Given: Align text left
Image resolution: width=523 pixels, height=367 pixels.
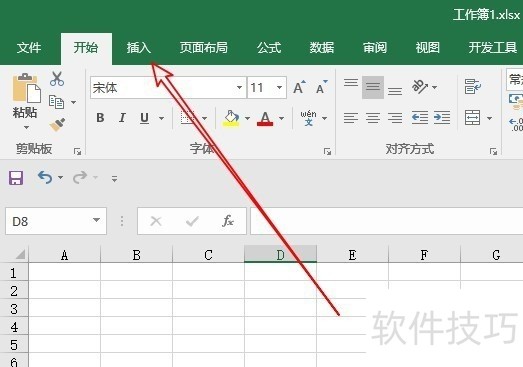Looking at the screenshot, I should 351,118.
